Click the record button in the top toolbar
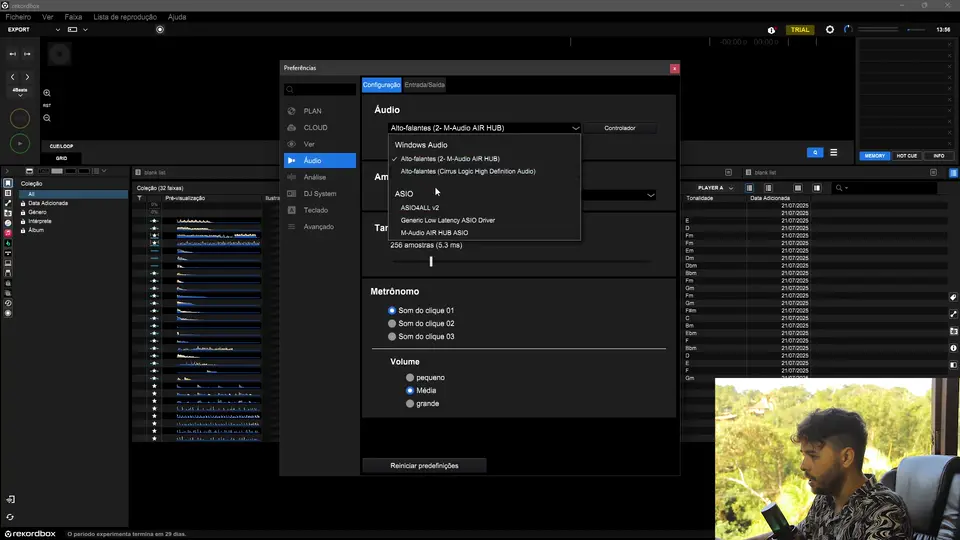Viewport: 960px width, 540px height. pos(160,29)
